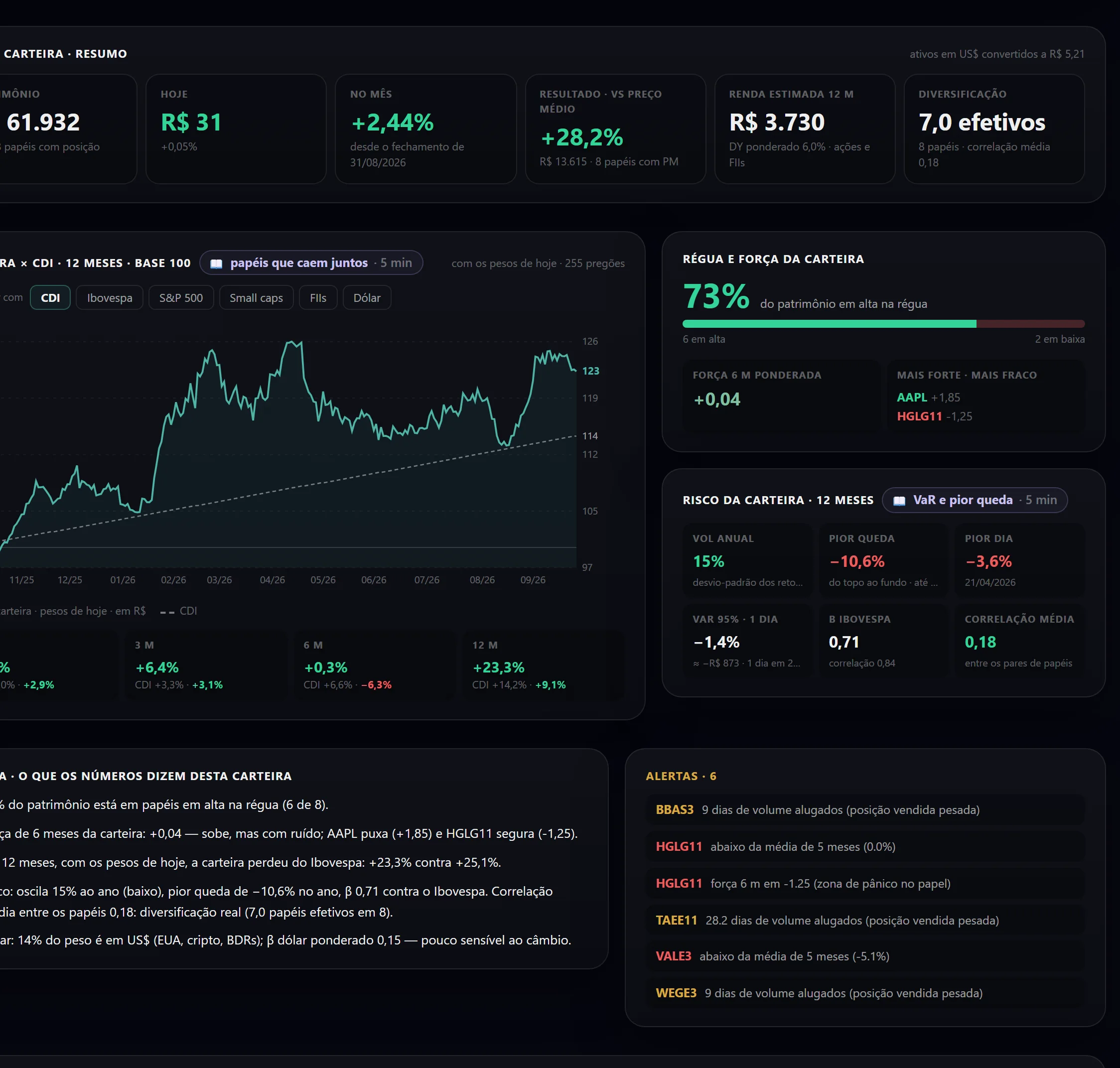Click the 12 M return tile '+23,3%'
Viewport: 1120px width, 1068px height.
pos(544,665)
